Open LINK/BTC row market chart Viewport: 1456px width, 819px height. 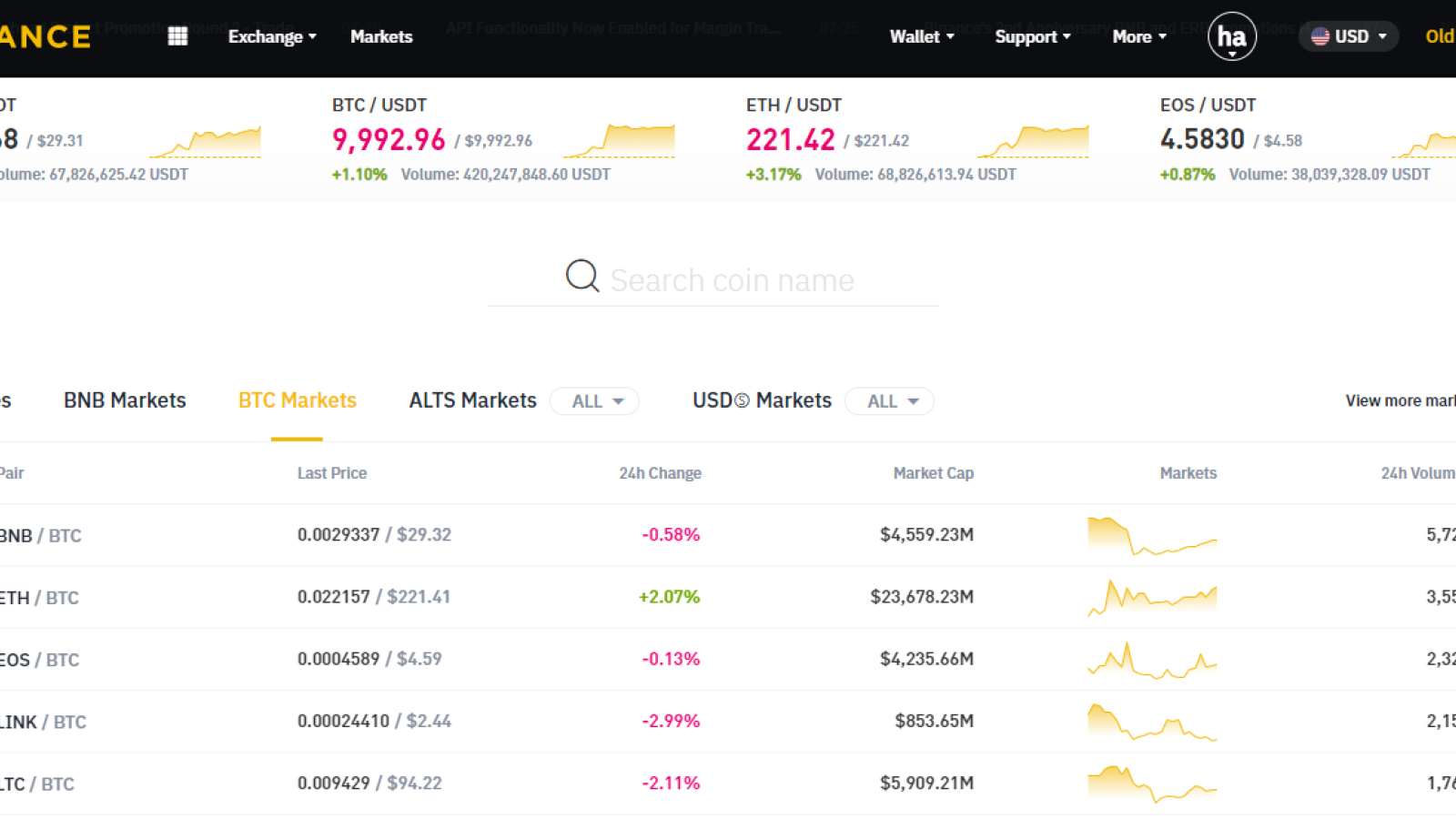[x=1152, y=722]
